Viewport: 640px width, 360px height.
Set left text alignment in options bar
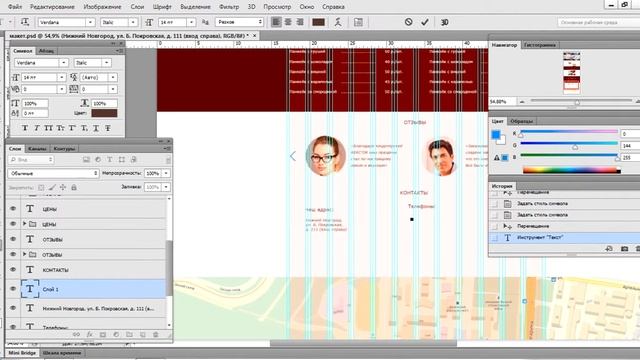click(x=276, y=22)
